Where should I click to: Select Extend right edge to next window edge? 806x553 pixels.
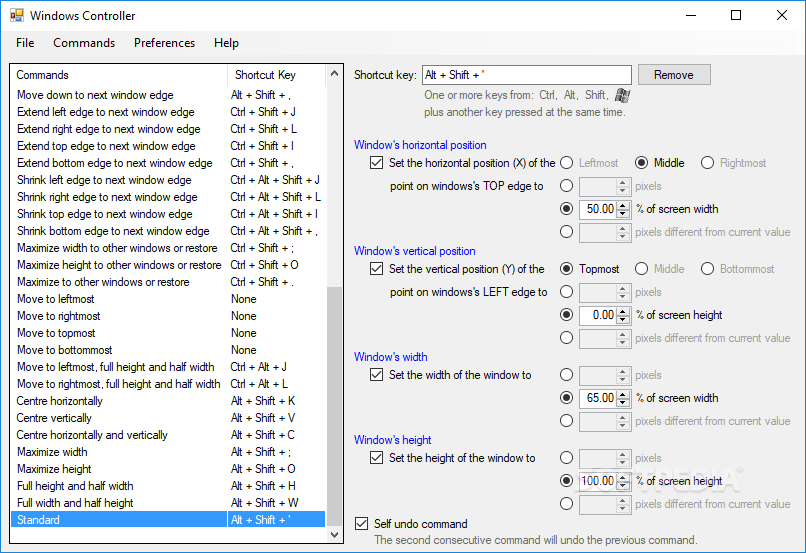(x=168, y=129)
